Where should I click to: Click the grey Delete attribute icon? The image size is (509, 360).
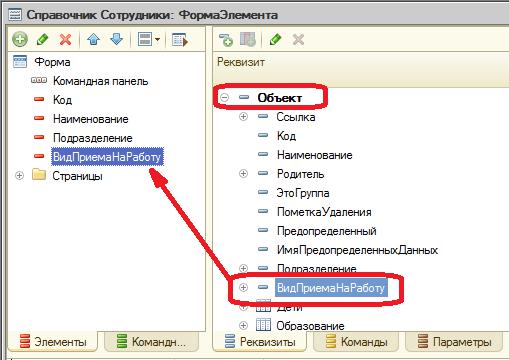coord(298,40)
